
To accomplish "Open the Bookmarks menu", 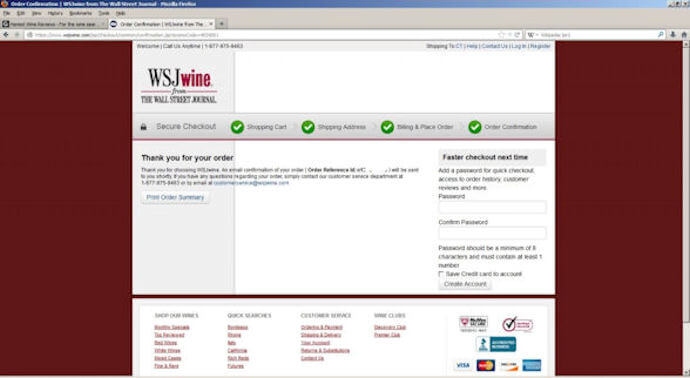I will [81, 13].
